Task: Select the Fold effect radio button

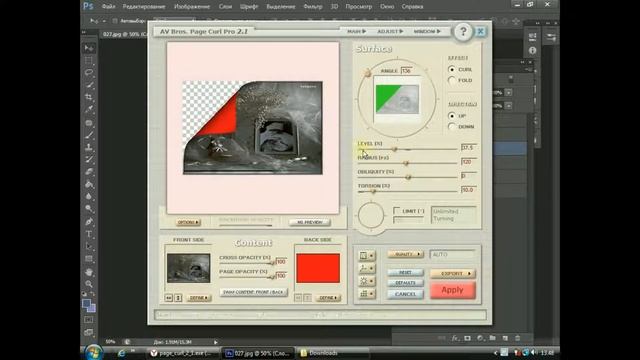Action: (x=451, y=80)
